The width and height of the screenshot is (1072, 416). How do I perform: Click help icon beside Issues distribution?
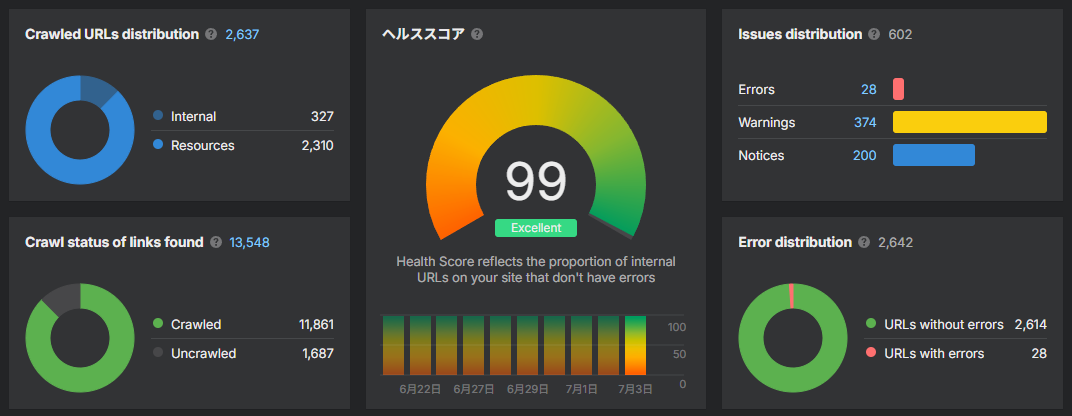point(874,34)
